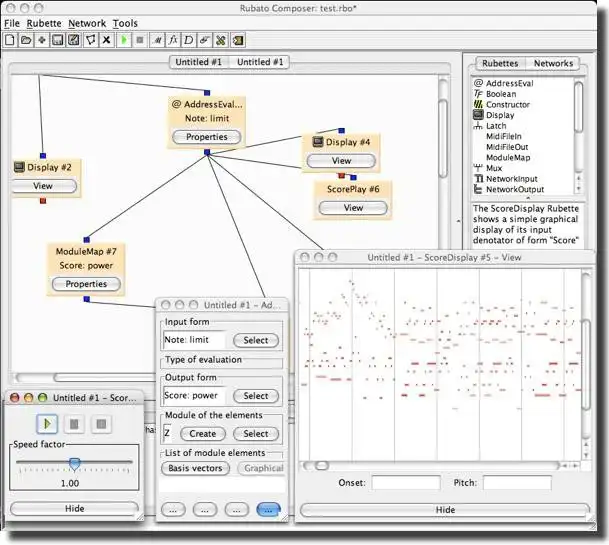The height and width of the screenshot is (545, 609).
Task: Click the red output connector under Display #2
Action: [43, 200]
